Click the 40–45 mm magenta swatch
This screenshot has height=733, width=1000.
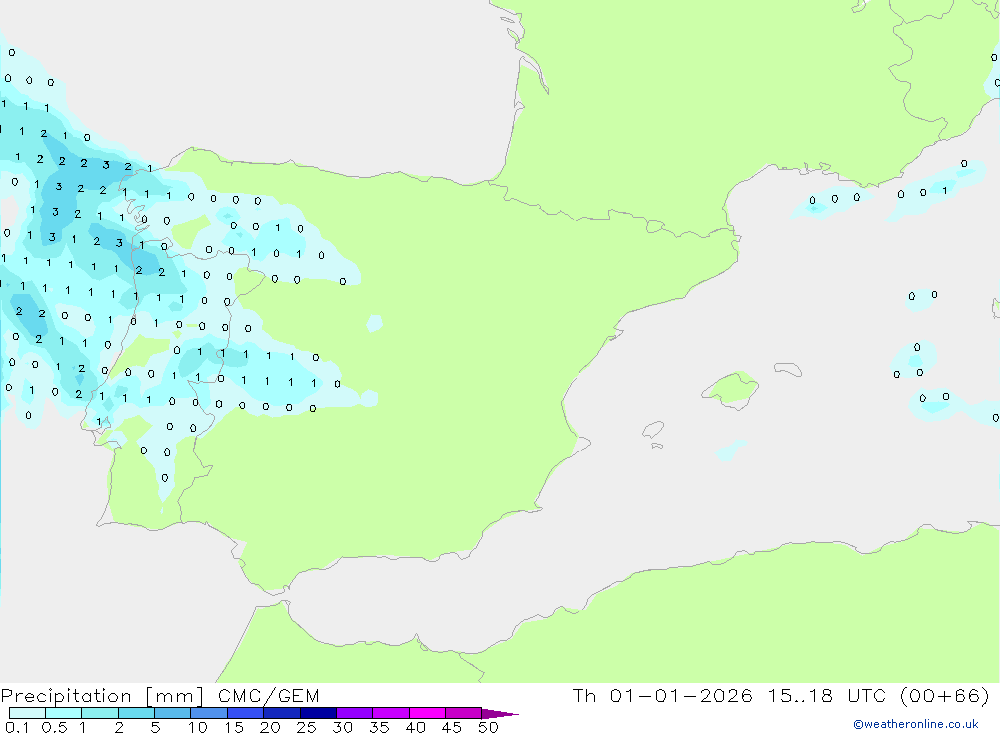click(427, 713)
